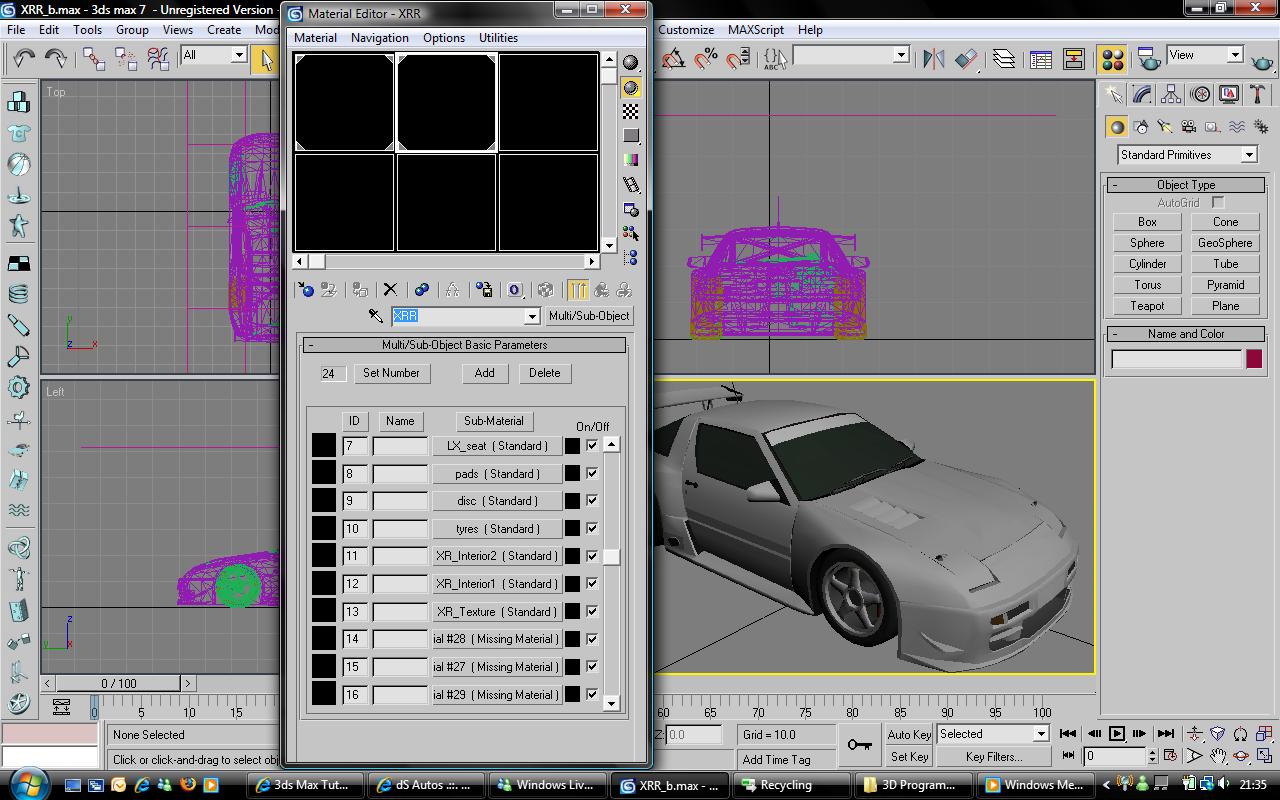Disable XR_Texture sub-material checkbox

tap(592, 611)
